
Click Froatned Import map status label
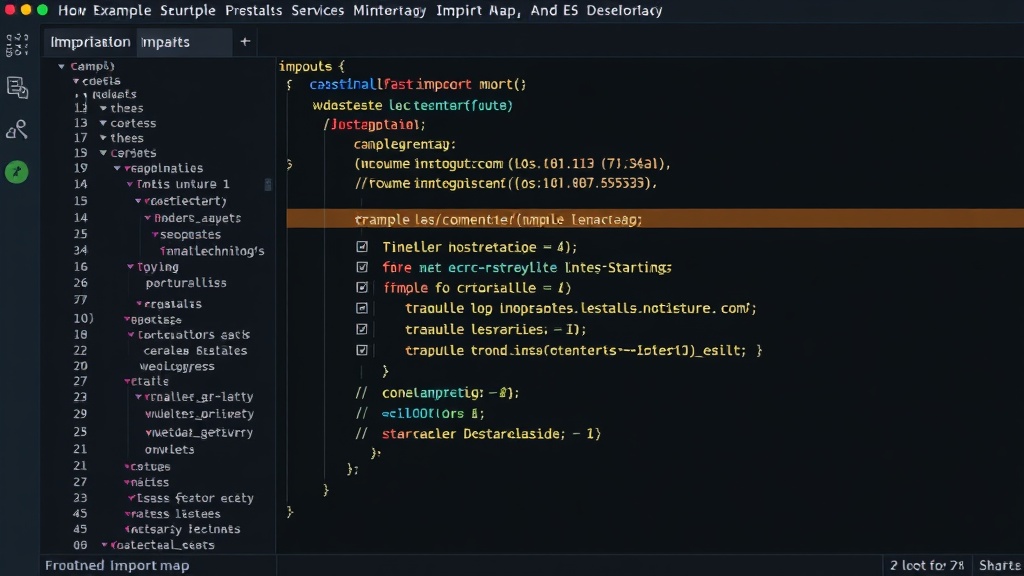coord(117,566)
